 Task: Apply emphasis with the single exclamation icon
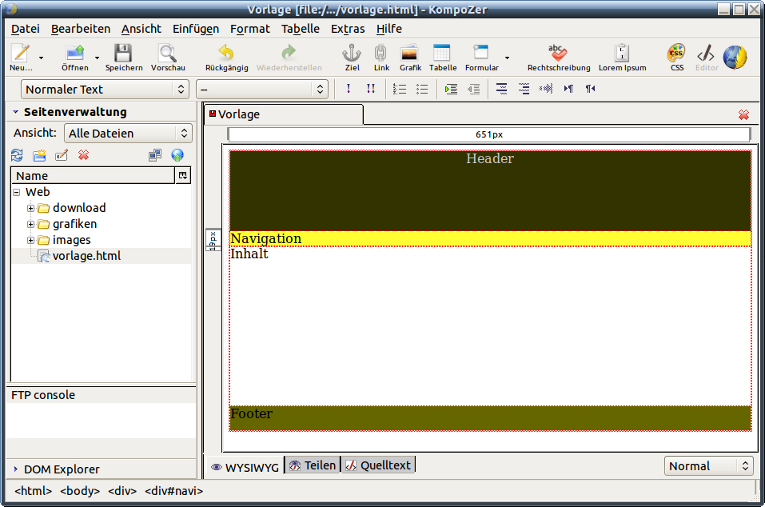tap(348, 89)
